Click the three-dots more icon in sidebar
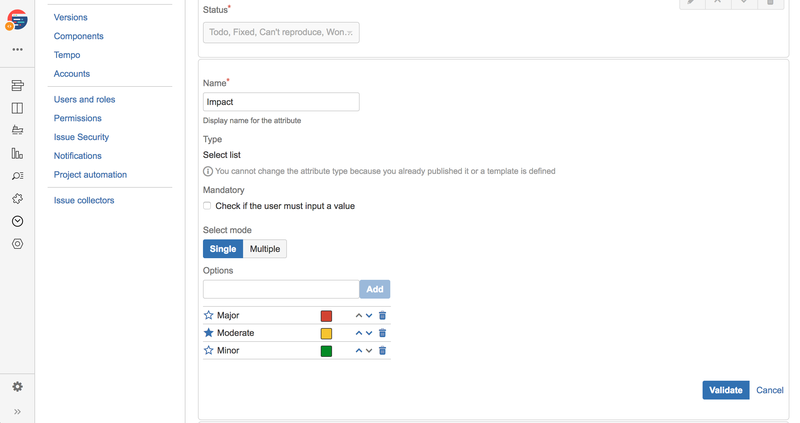The image size is (800, 423). pos(17,49)
